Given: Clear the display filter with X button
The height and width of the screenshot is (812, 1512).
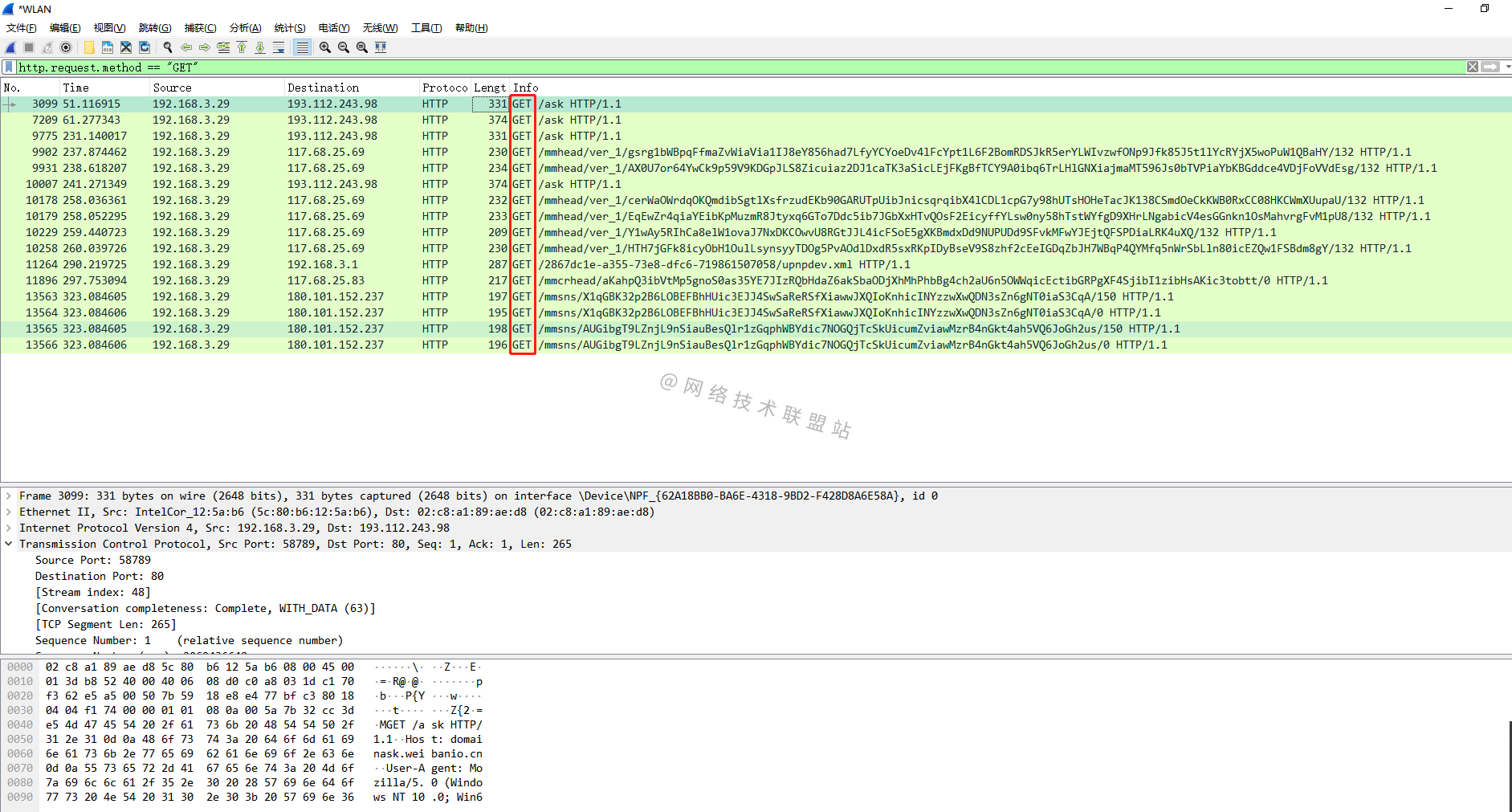Looking at the screenshot, I should (x=1473, y=67).
